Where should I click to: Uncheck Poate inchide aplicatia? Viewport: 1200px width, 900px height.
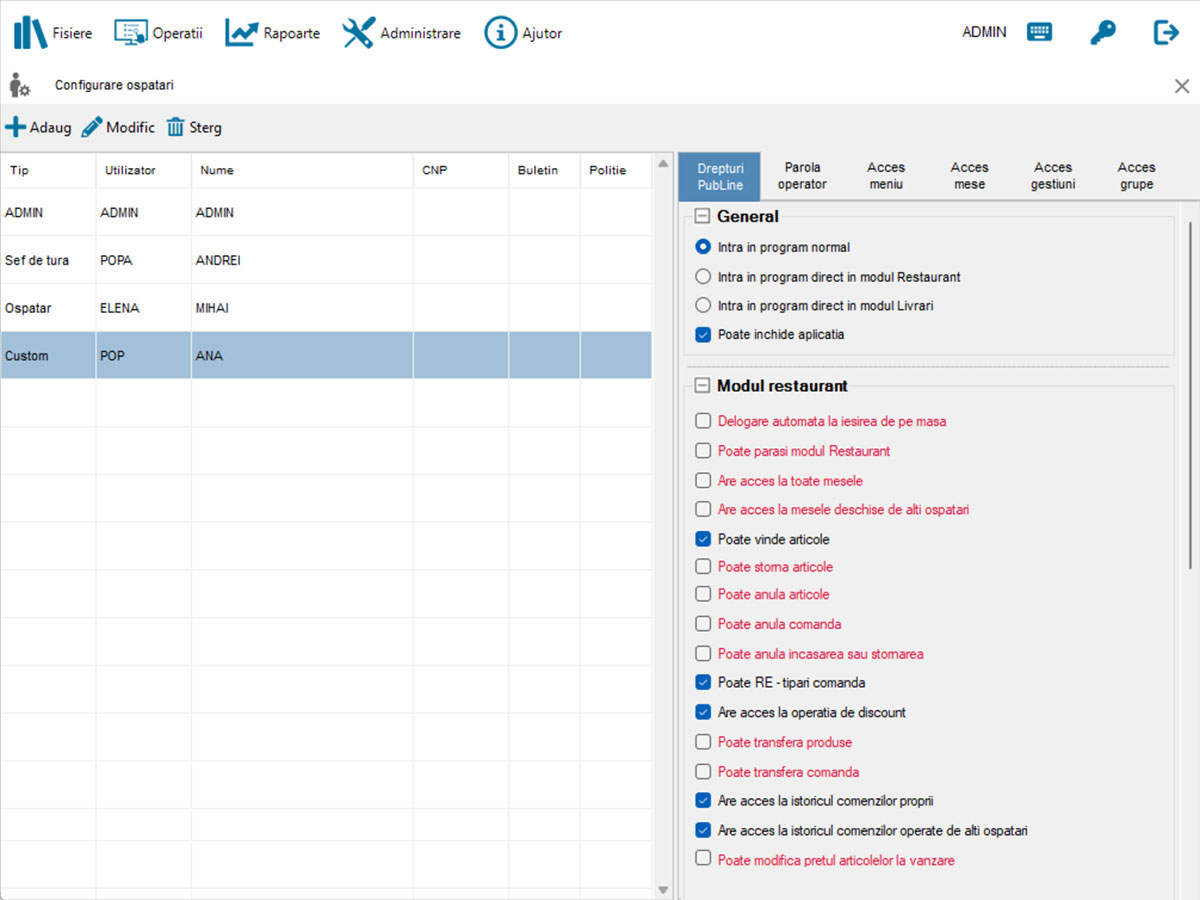(703, 335)
